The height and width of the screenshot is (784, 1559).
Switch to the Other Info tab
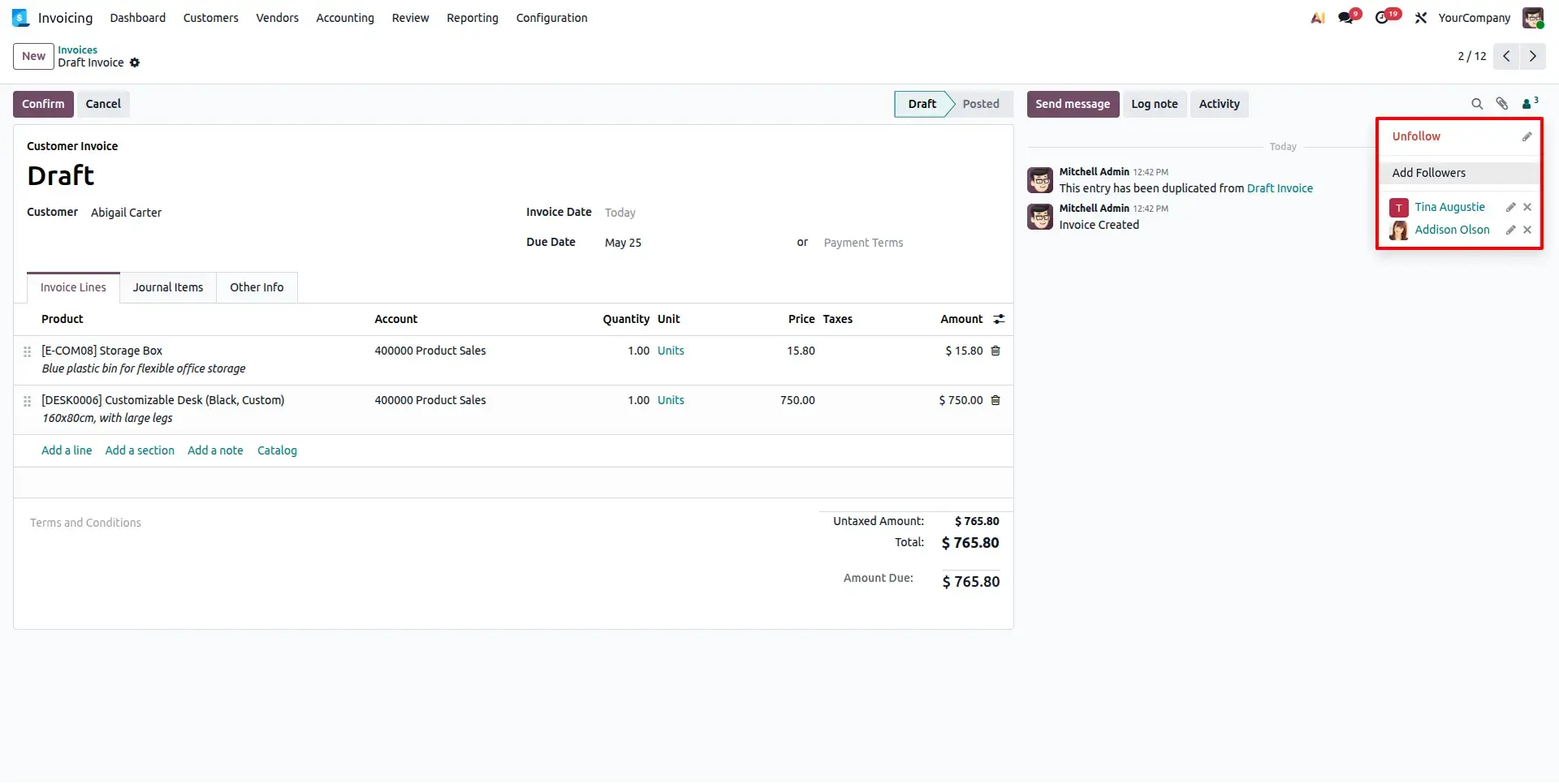(x=257, y=287)
